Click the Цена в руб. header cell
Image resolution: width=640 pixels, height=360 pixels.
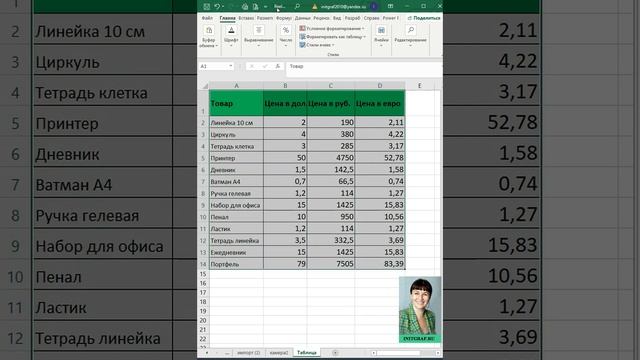[331, 103]
